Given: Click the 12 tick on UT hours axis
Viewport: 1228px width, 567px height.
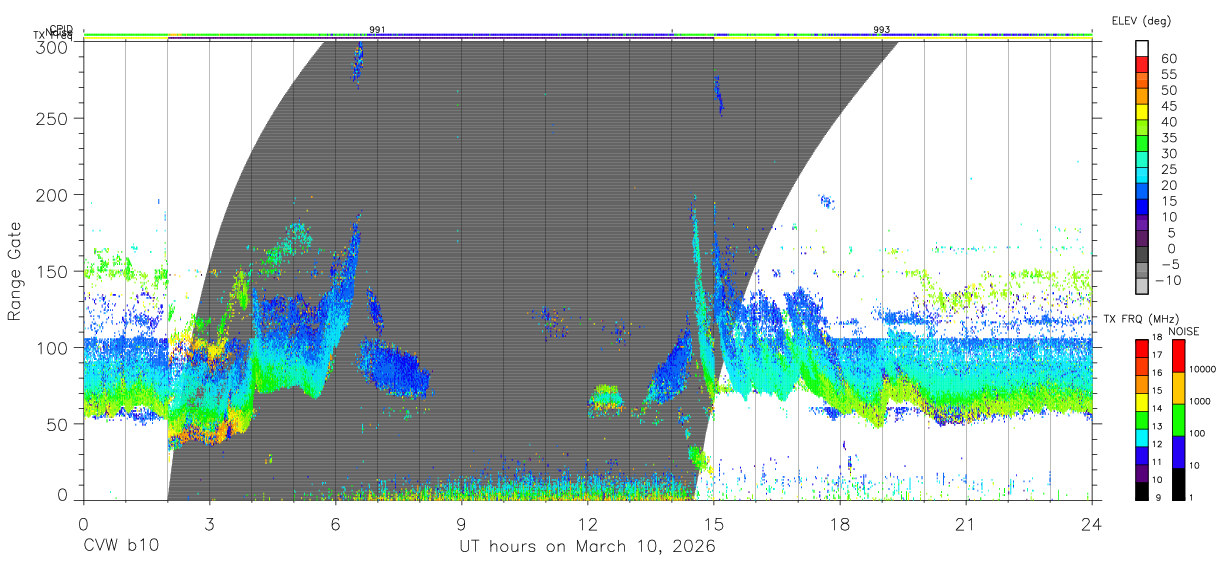Looking at the screenshot, I should (x=587, y=524).
